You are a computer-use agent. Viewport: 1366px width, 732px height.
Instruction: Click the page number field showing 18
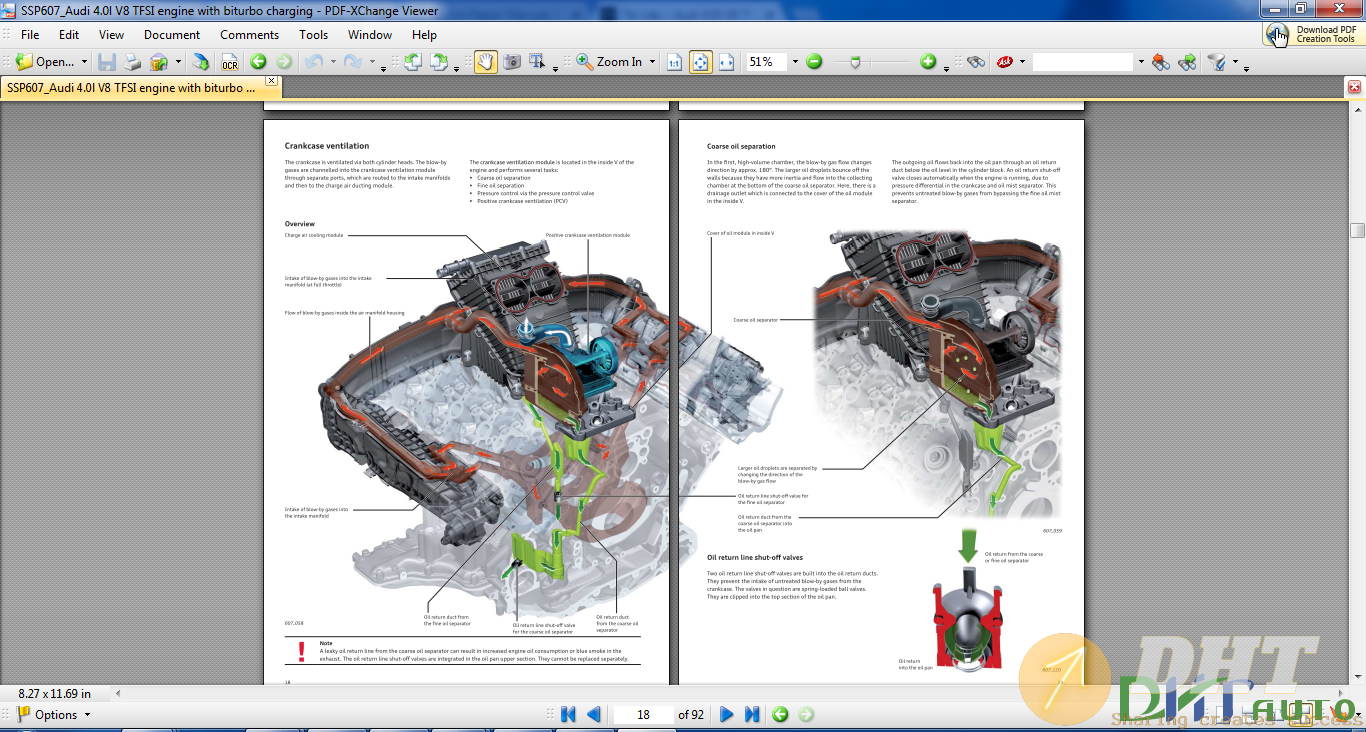(643, 714)
